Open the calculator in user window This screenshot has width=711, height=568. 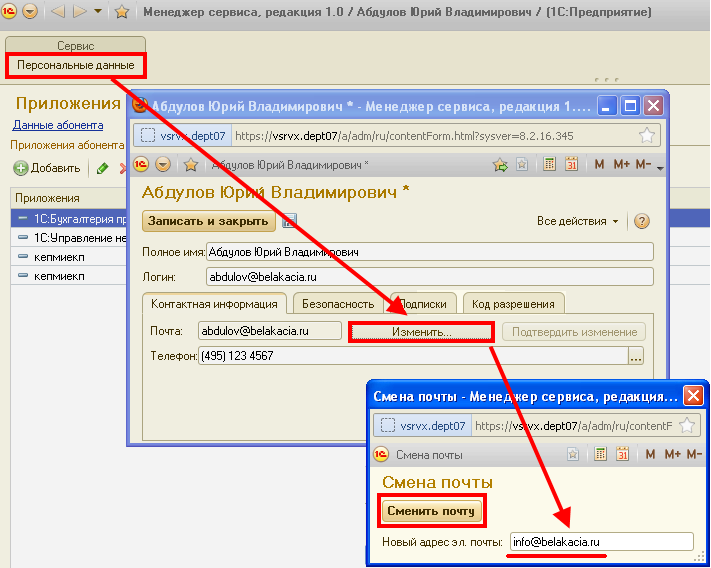(549, 164)
